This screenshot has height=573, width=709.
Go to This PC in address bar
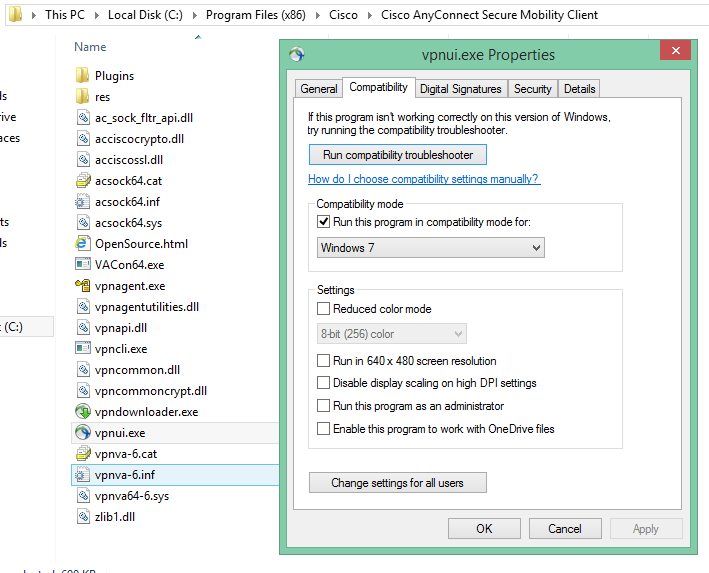coord(65,15)
